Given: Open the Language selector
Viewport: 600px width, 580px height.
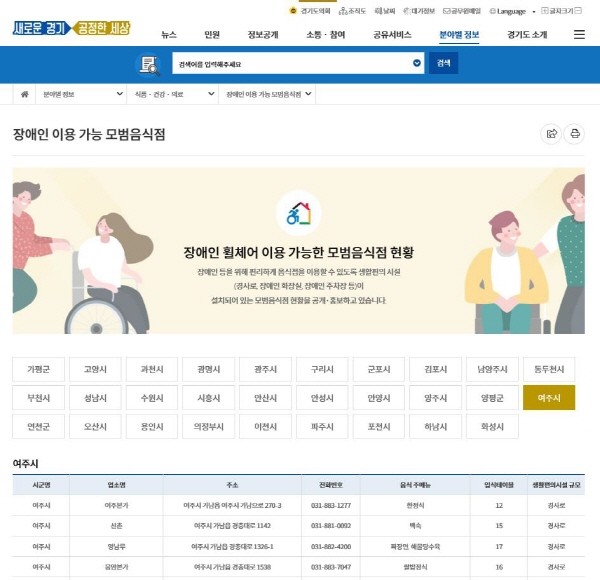Looking at the screenshot, I should coord(510,10).
